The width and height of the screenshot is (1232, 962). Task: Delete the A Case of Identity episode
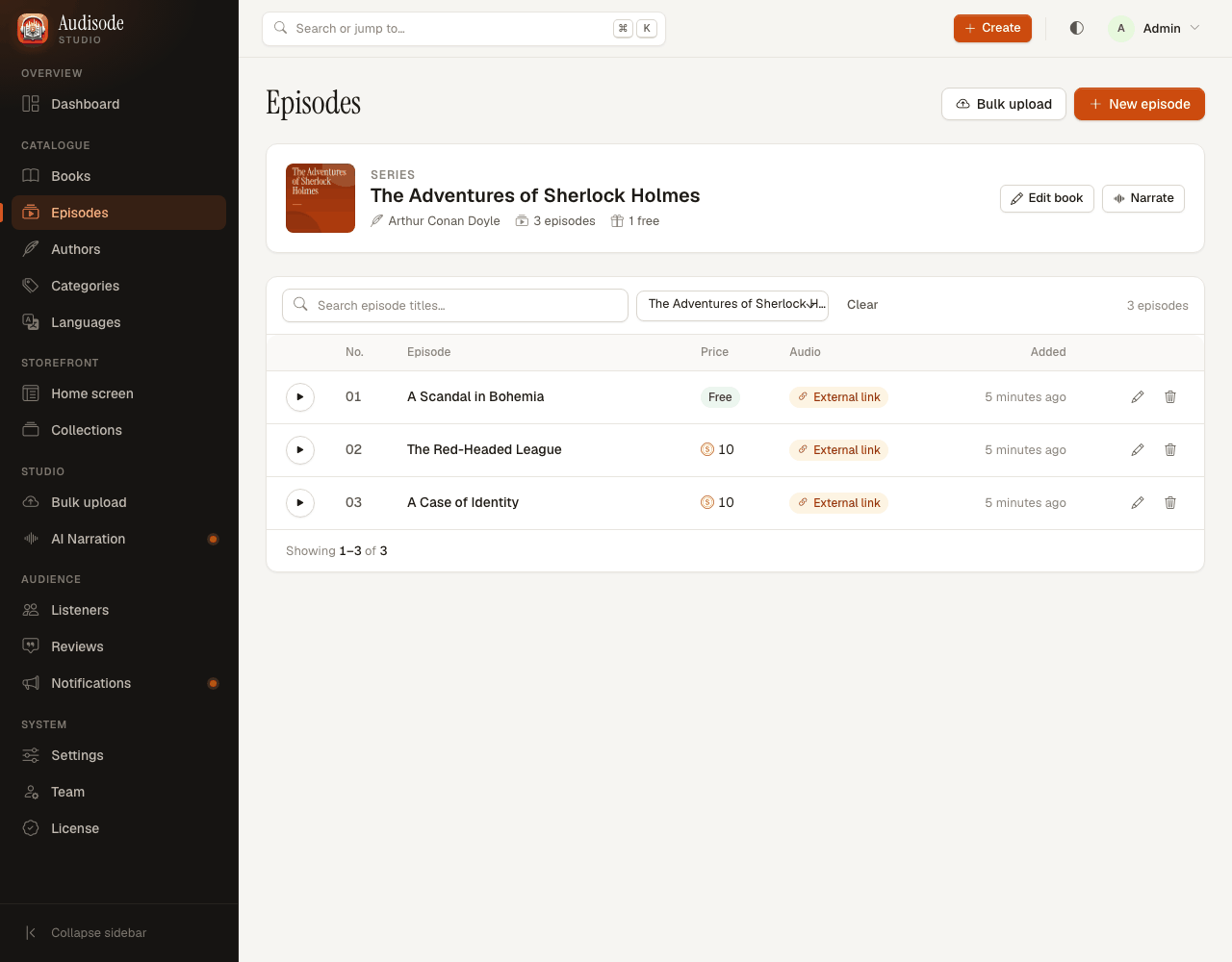coord(1170,503)
